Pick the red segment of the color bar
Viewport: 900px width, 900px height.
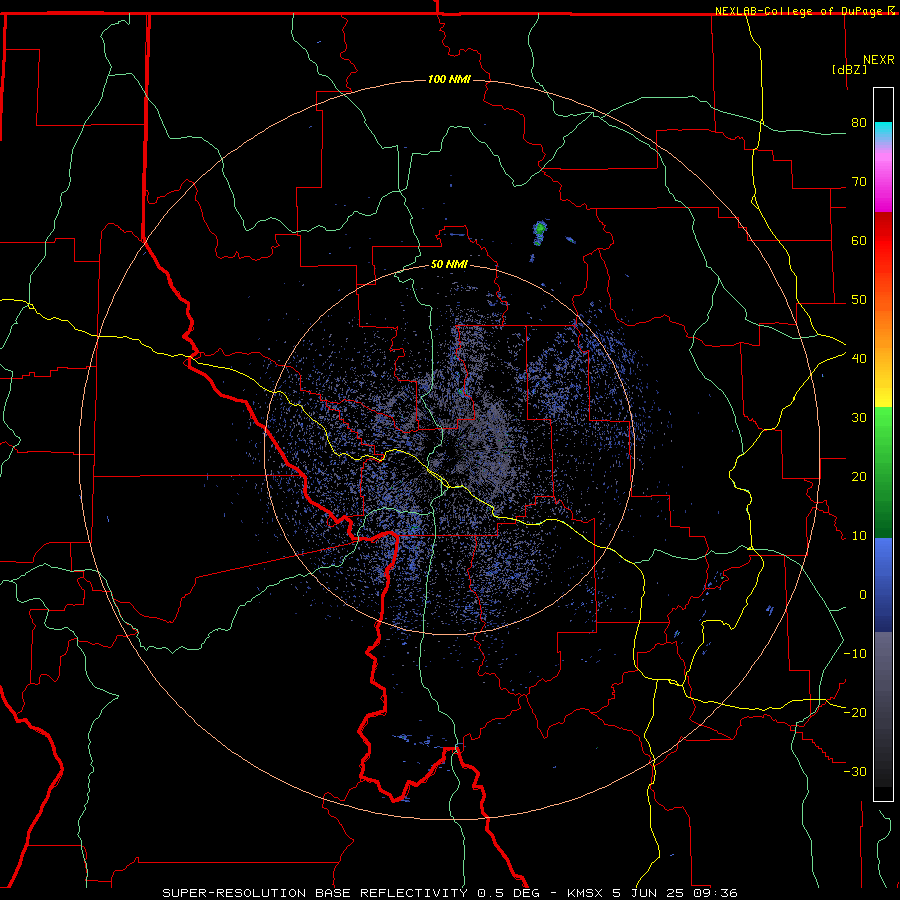pos(883,241)
